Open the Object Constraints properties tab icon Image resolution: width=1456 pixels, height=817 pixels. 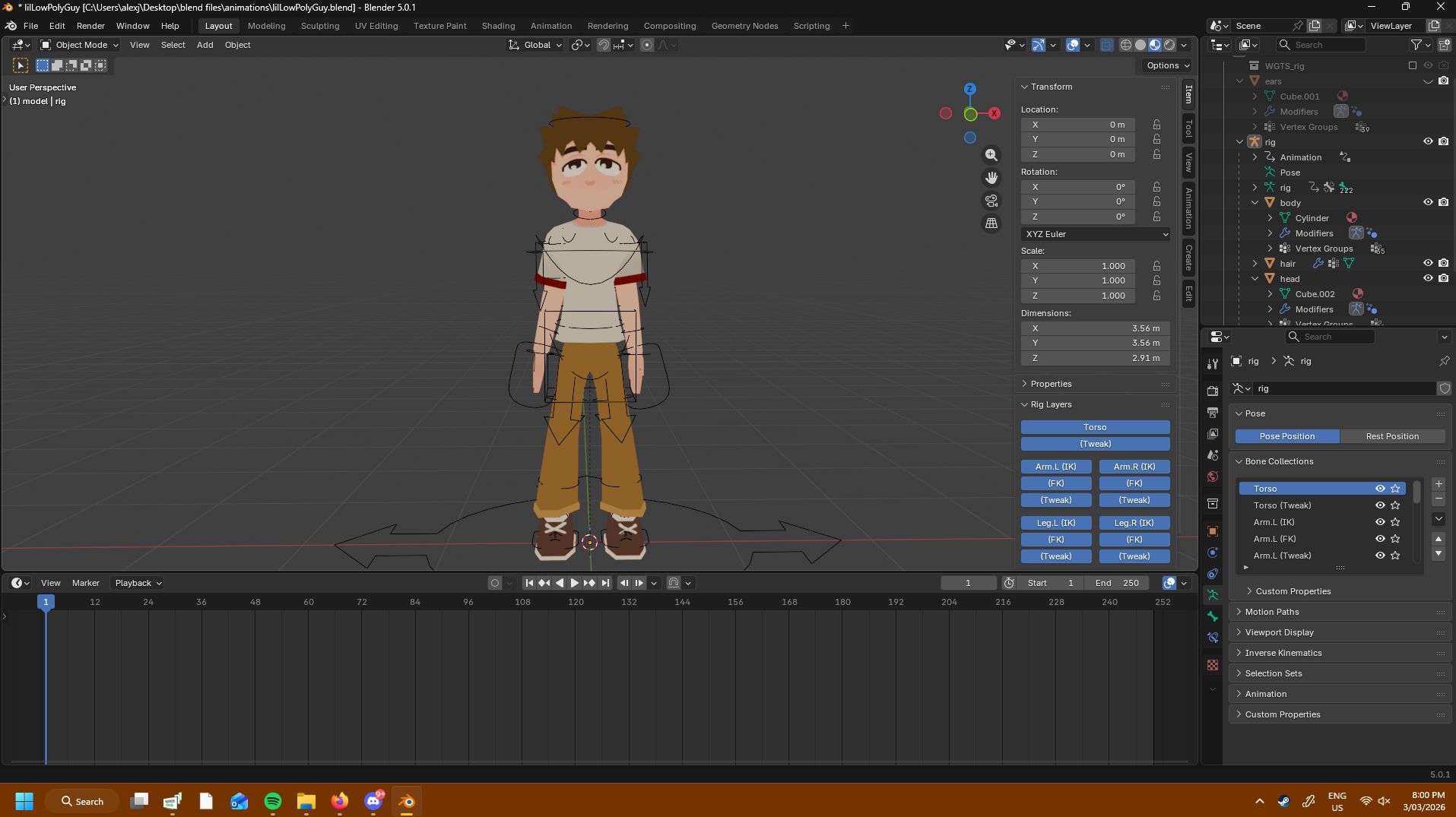point(1213,574)
